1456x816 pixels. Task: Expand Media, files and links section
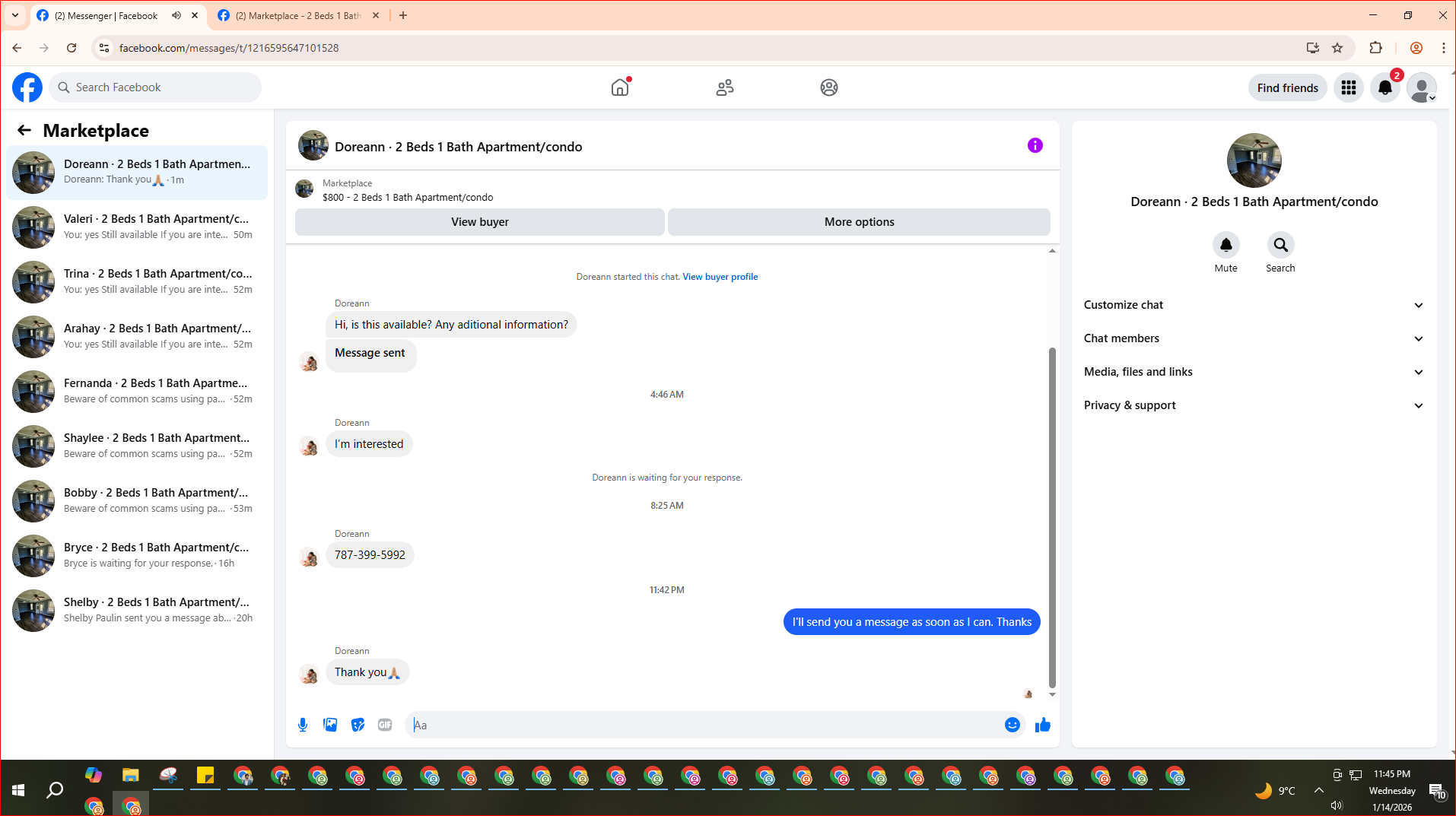coord(1254,372)
